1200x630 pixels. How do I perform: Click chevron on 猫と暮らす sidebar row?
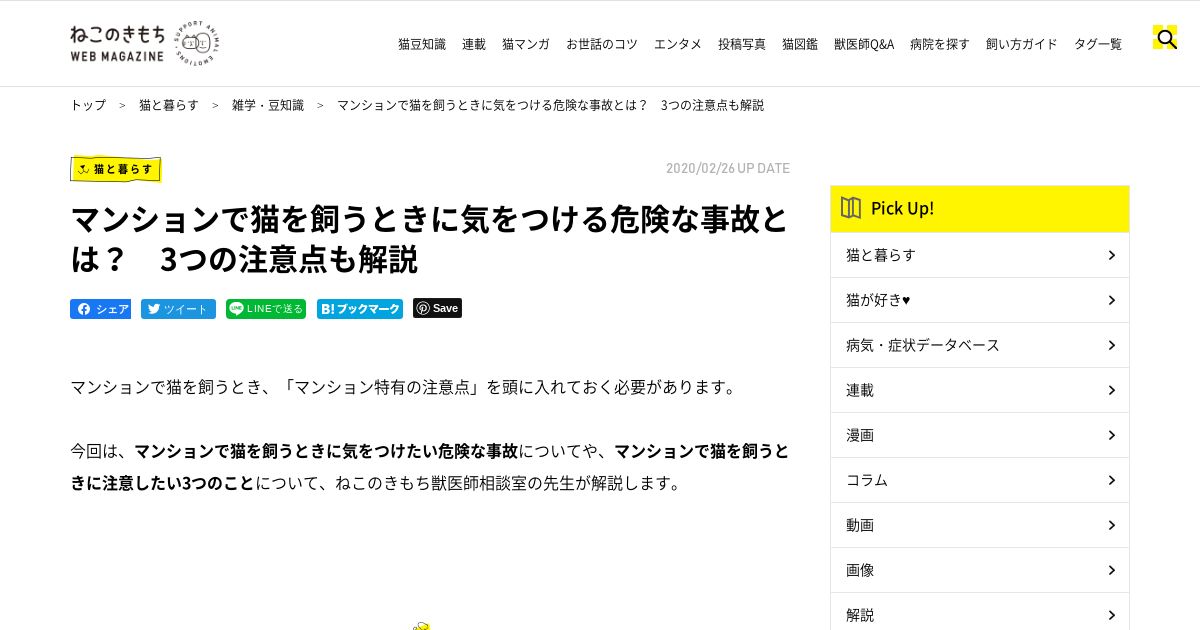(x=1111, y=255)
